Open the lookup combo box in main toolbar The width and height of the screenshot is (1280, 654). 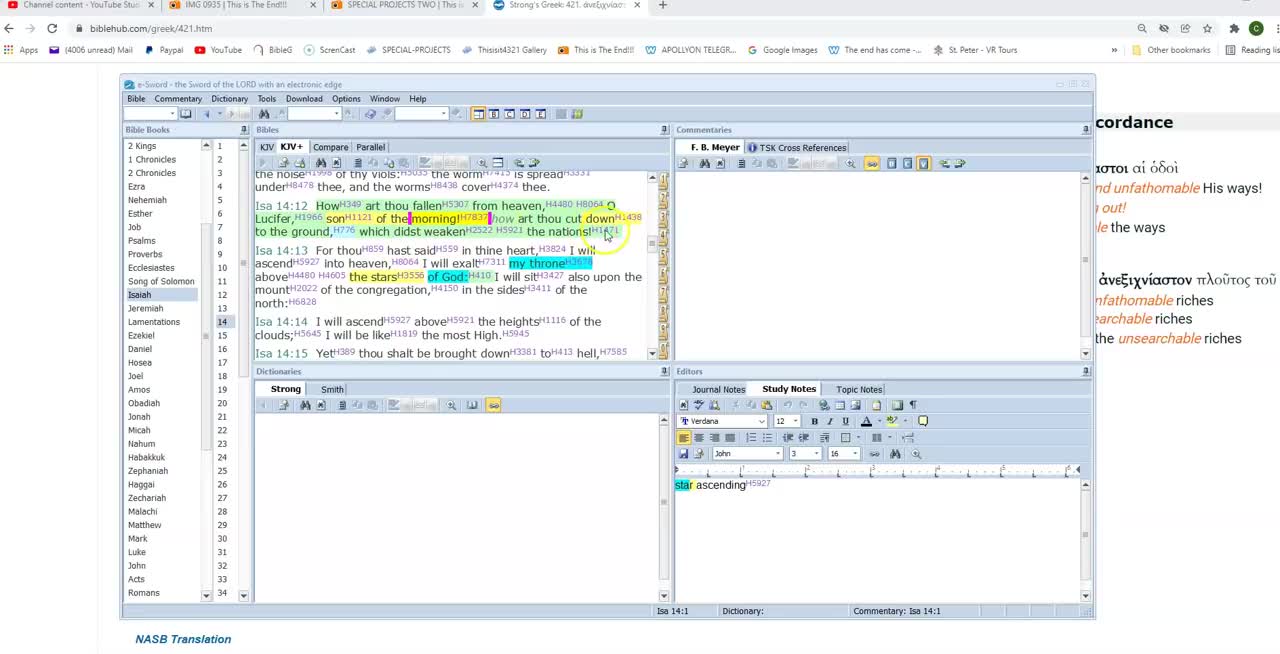coord(150,114)
